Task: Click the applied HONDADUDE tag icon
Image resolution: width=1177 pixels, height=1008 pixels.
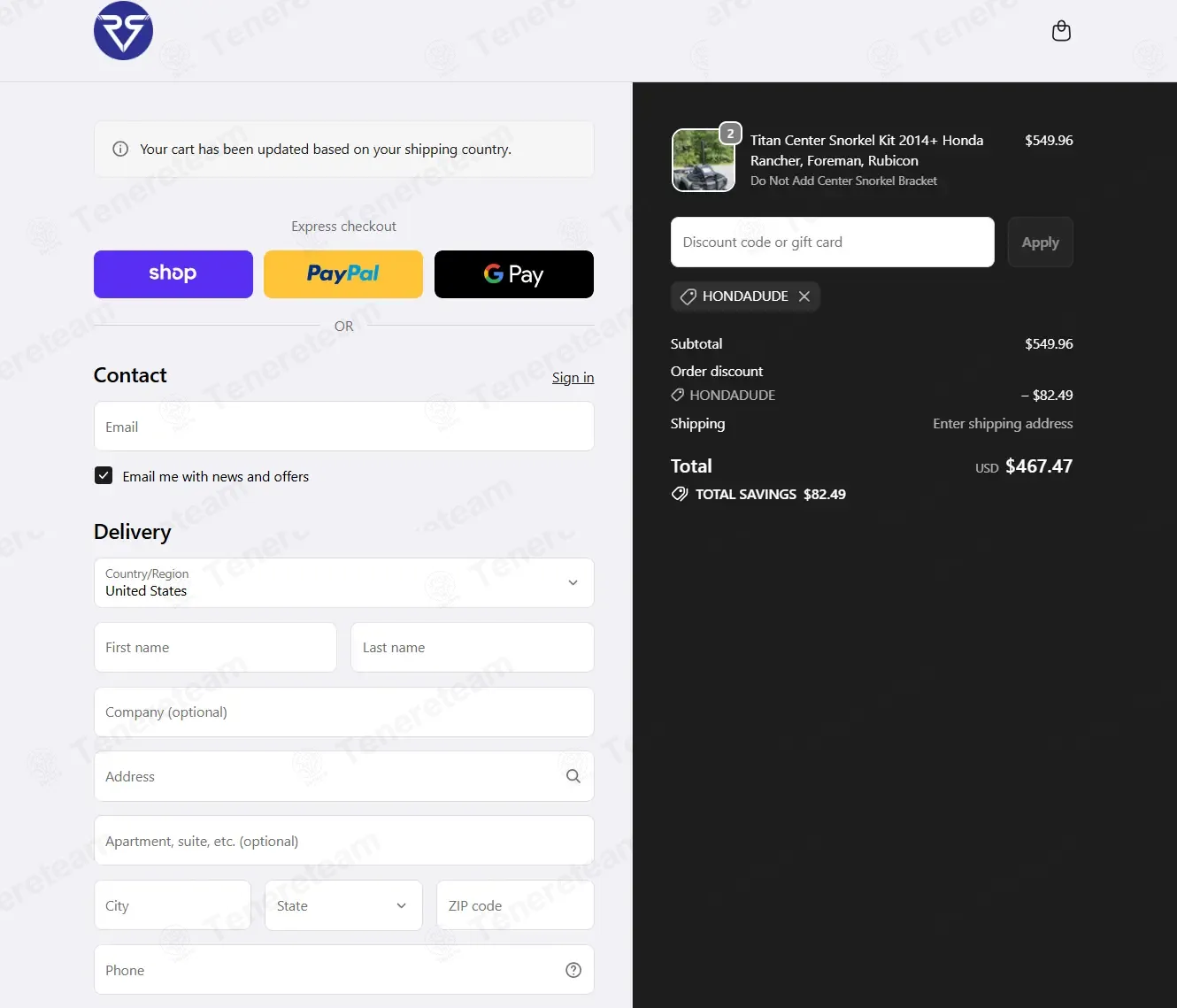Action: 688,296
